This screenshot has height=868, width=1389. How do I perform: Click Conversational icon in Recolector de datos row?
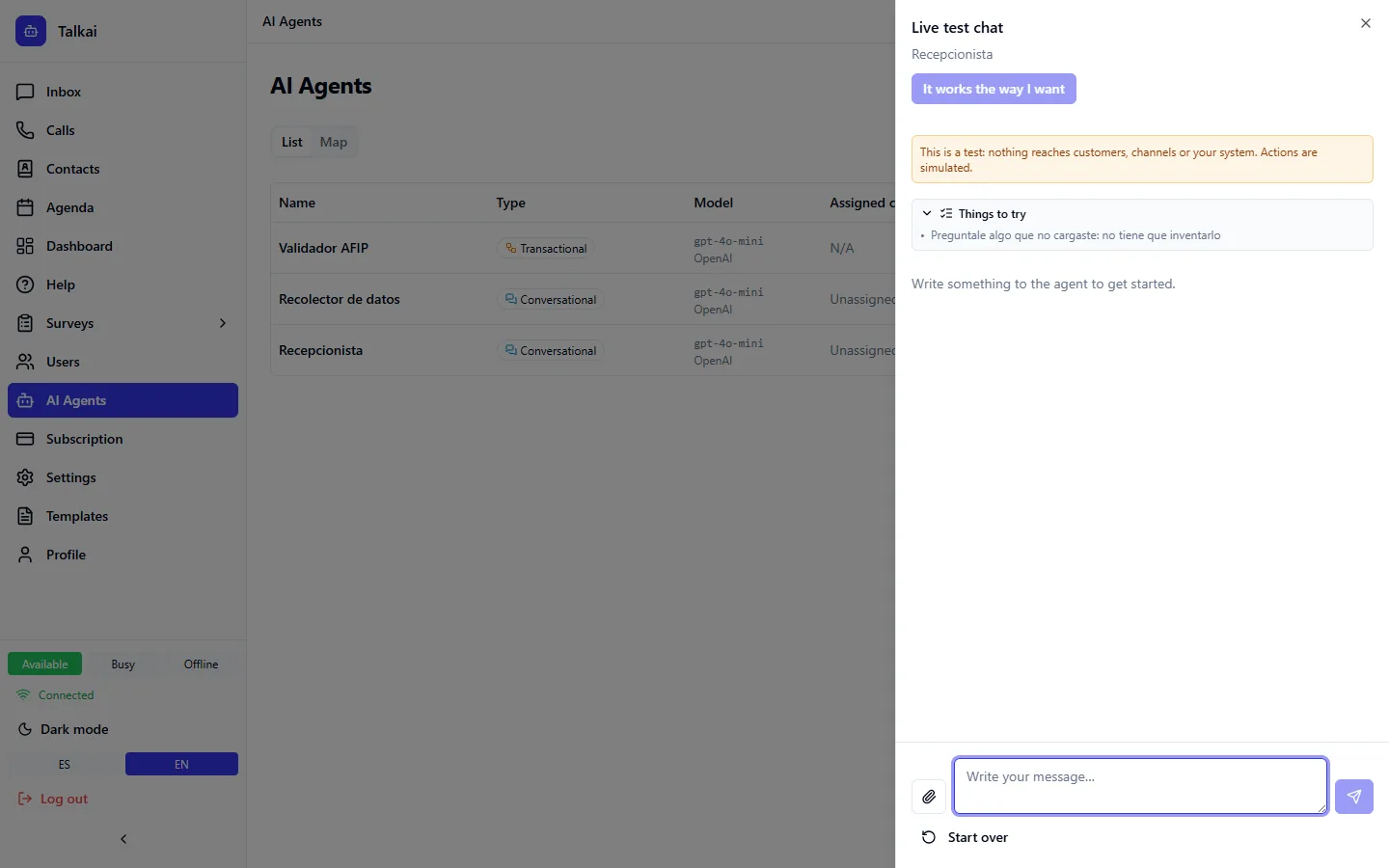coord(511,299)
